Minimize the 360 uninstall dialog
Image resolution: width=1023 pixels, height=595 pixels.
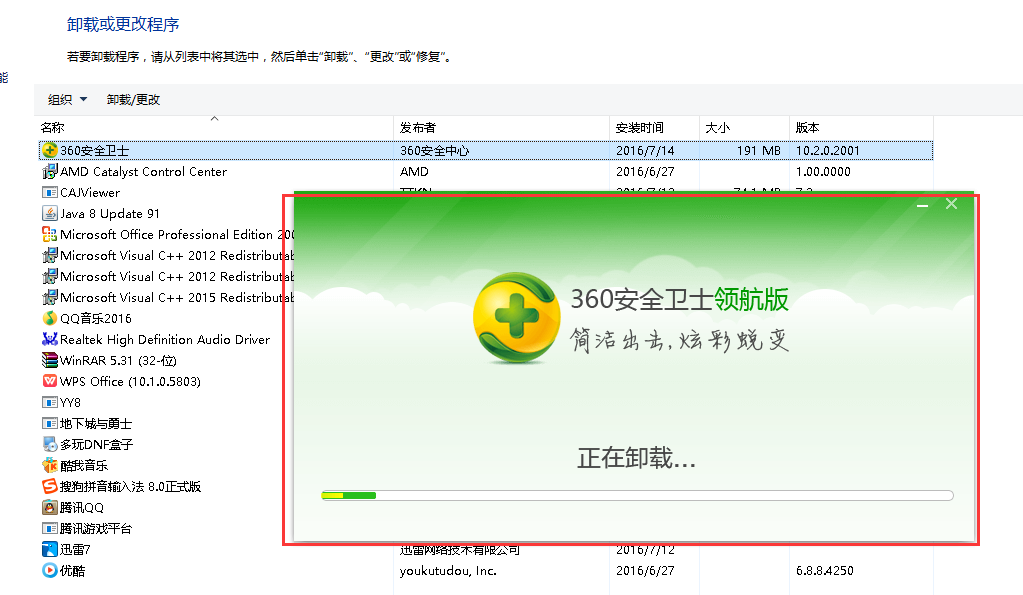923,205
